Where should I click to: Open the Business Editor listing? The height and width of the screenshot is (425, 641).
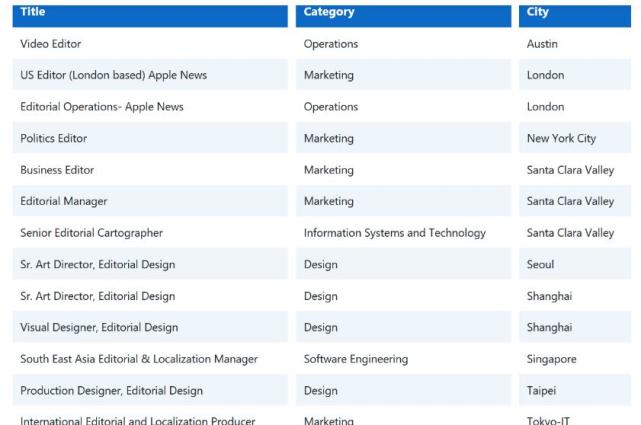point(57,170)
